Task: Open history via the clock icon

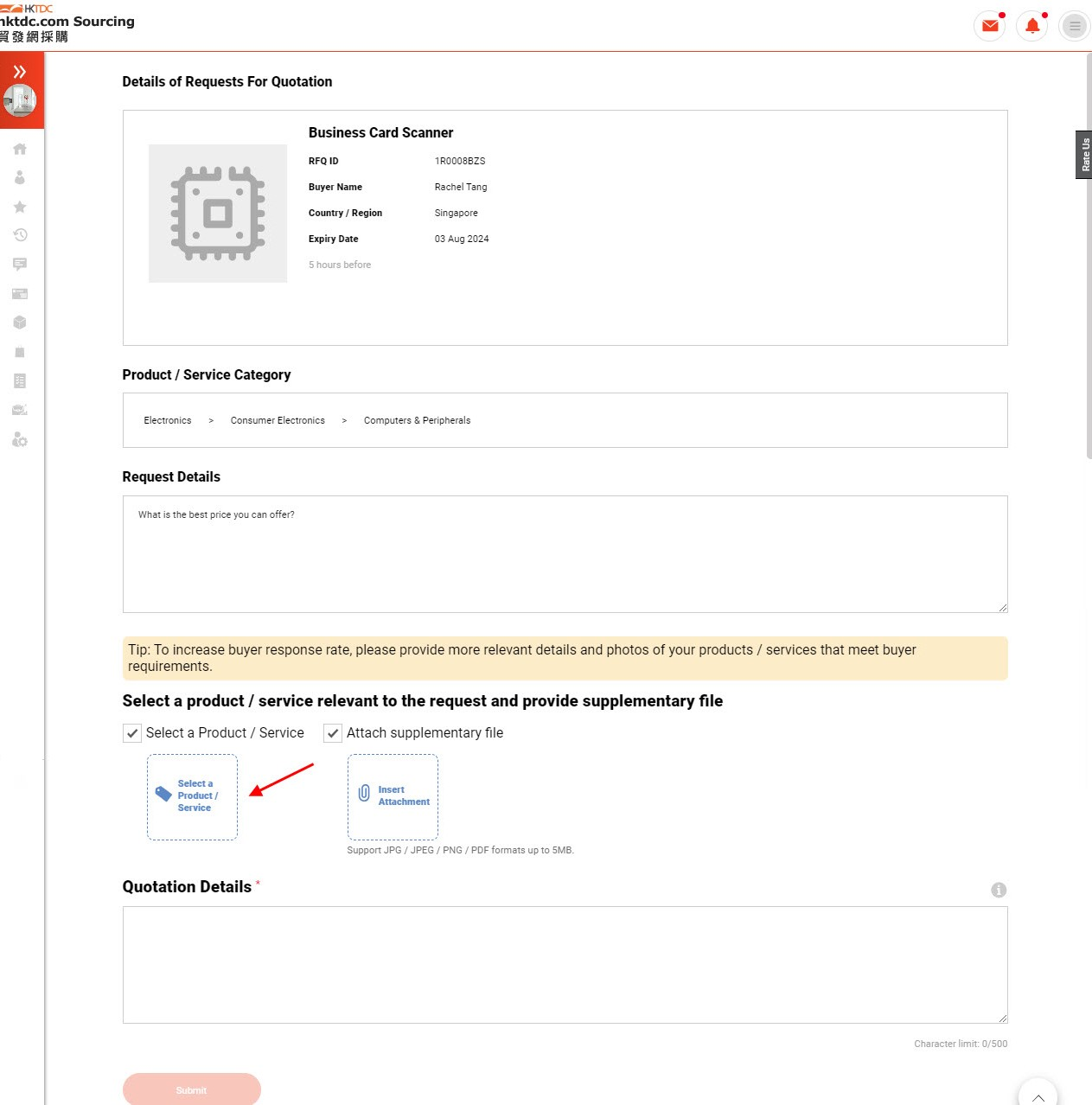Action: pos(20,235)
